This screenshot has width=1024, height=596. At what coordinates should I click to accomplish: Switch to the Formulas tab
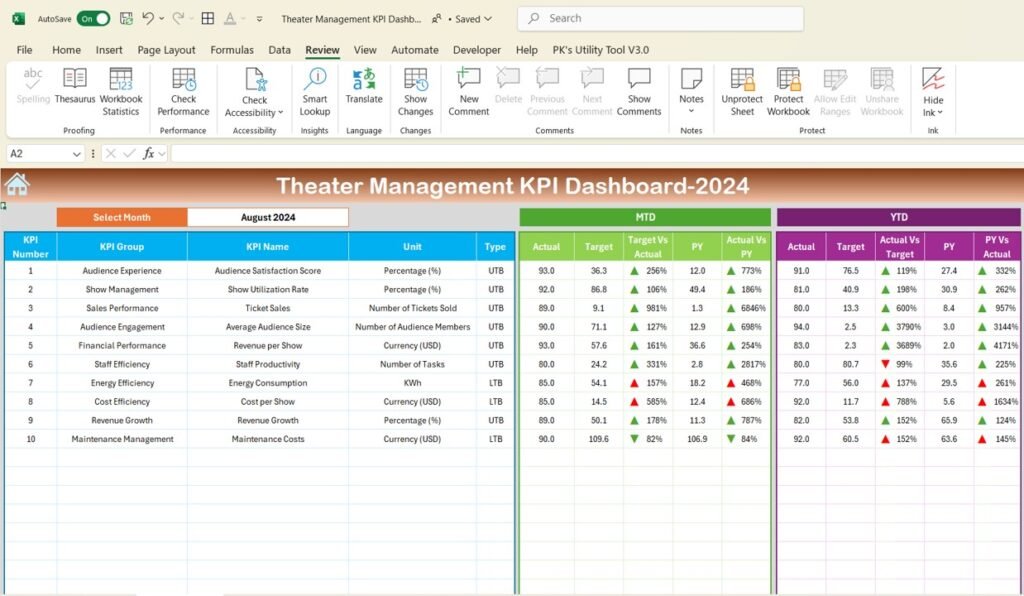232,49
